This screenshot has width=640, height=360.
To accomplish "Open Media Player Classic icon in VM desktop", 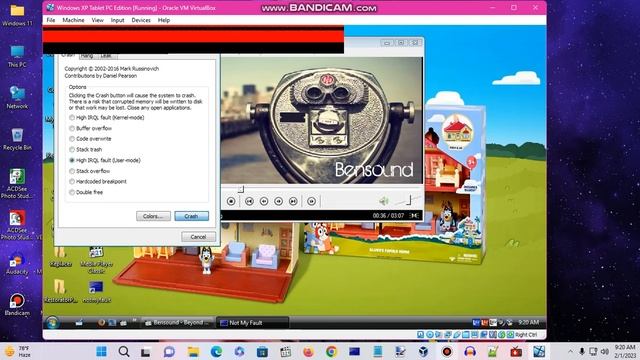I will coord(96,260).
